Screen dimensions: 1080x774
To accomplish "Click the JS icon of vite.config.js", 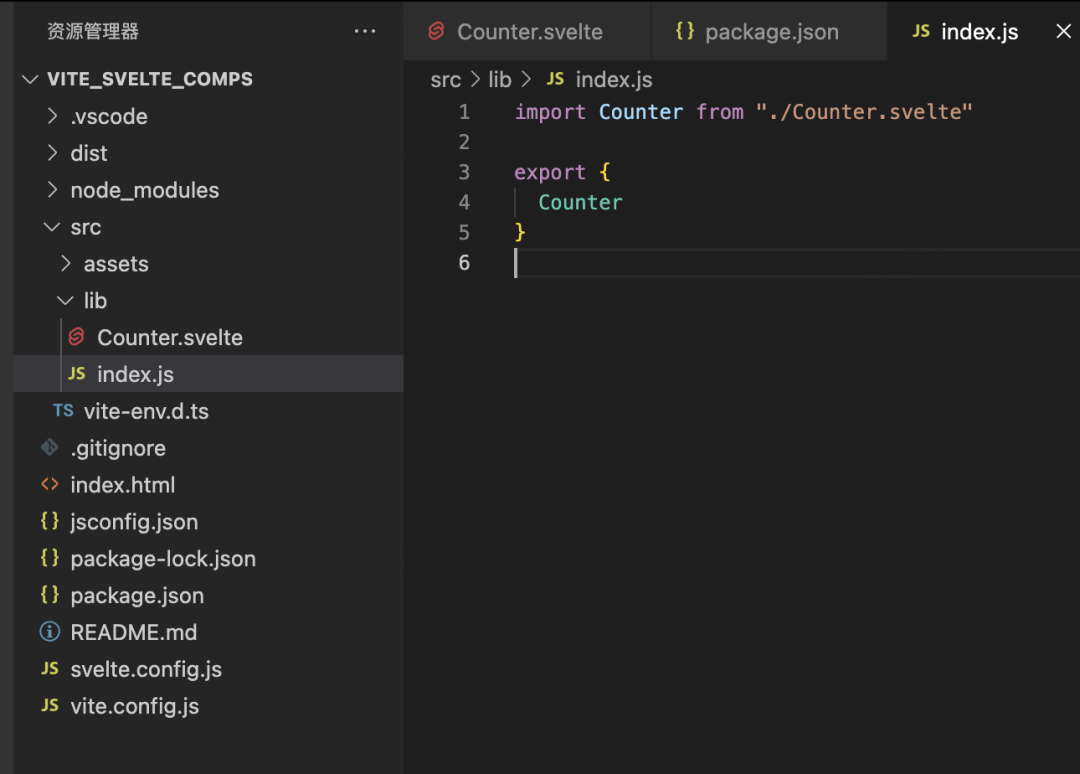I will [x=50, y=705].
